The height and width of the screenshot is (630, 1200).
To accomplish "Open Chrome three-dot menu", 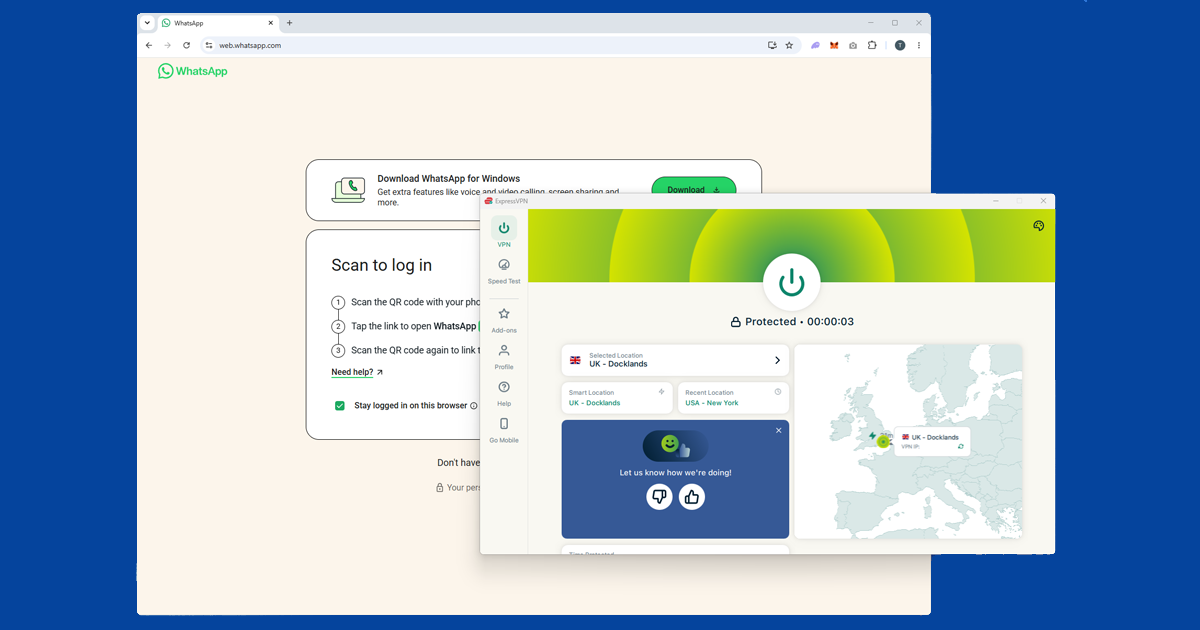I will coord(919,45).
